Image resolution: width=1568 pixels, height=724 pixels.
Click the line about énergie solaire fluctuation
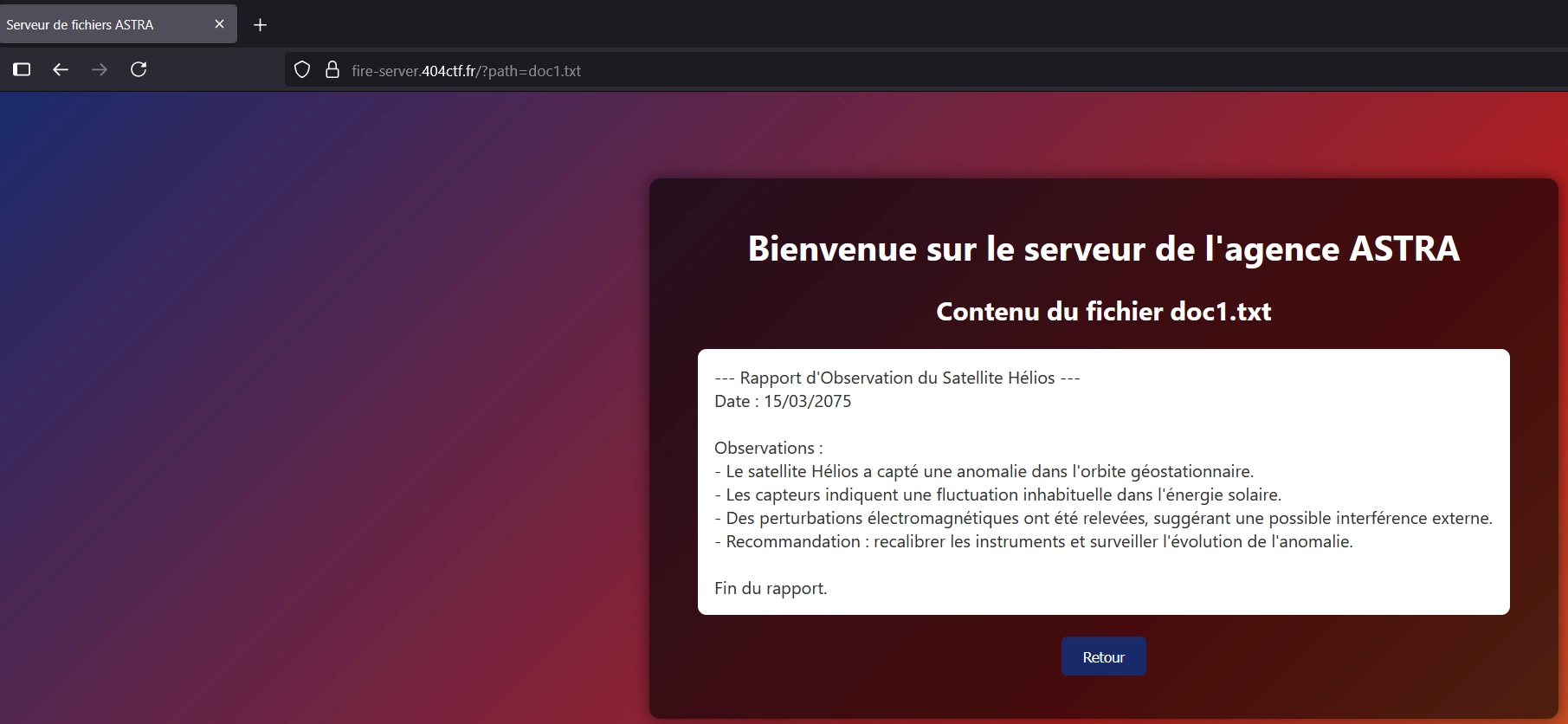point(997,495)
